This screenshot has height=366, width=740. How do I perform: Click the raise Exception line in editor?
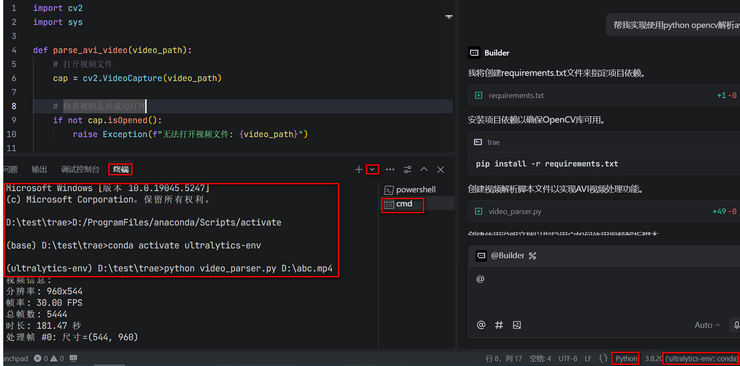pos(190,134)
